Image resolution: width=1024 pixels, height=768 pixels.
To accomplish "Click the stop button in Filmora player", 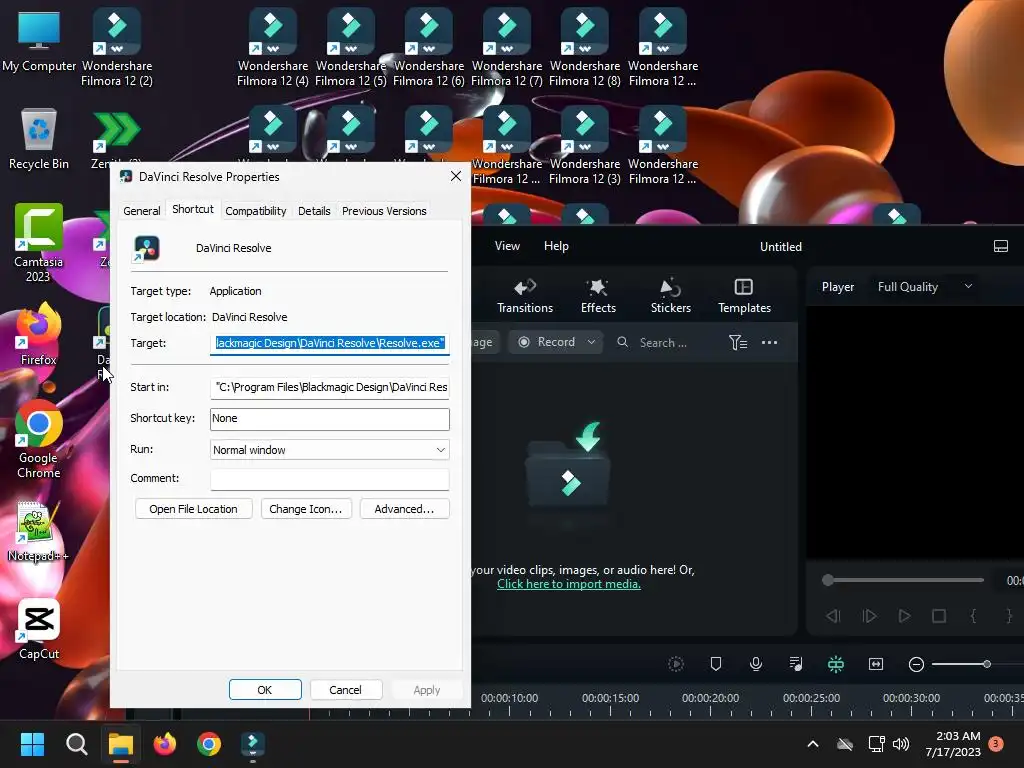I will 939,616.
